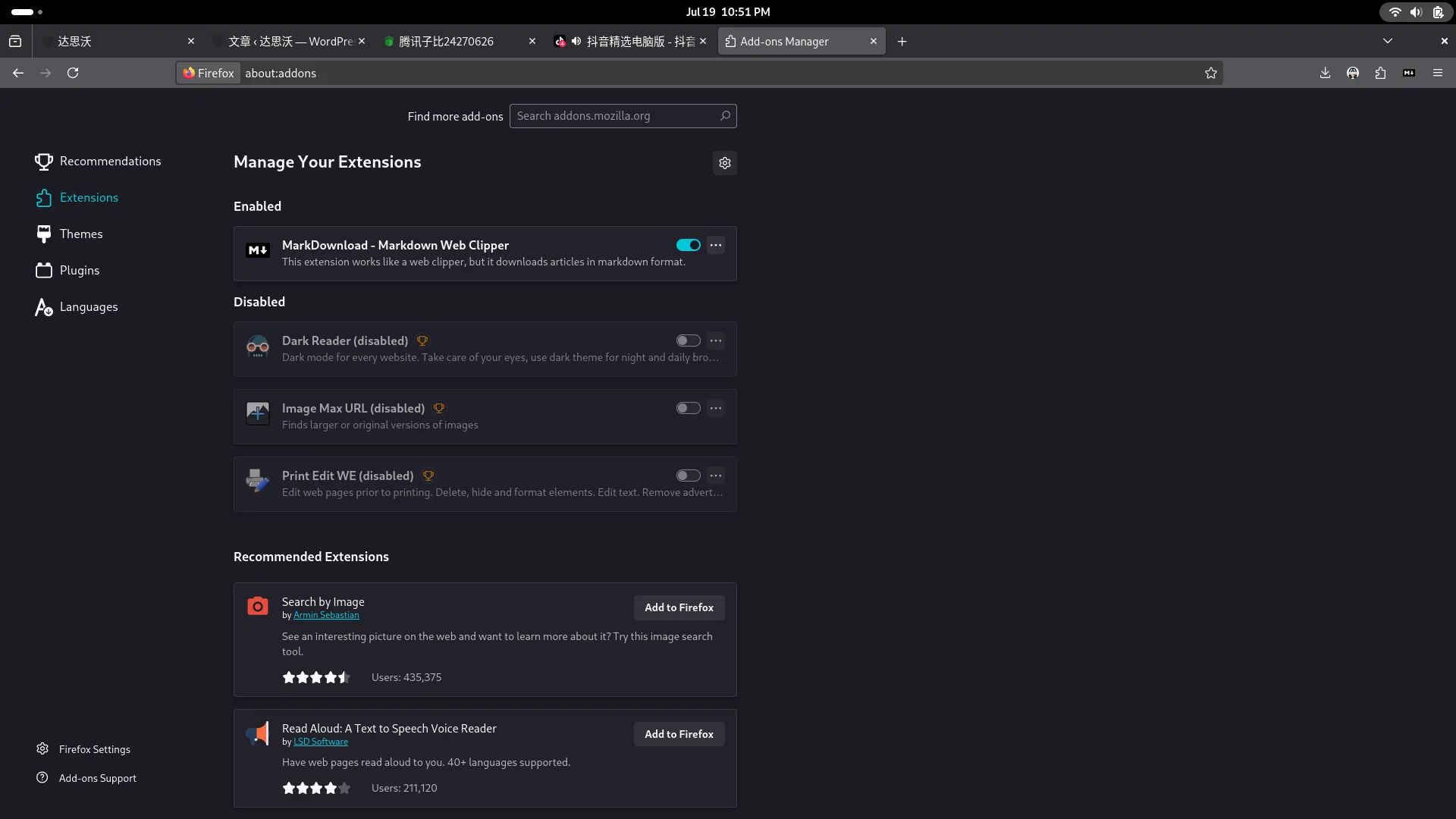
Task: Mute the Douyin tab audio icon
Action: pos(576,42)
